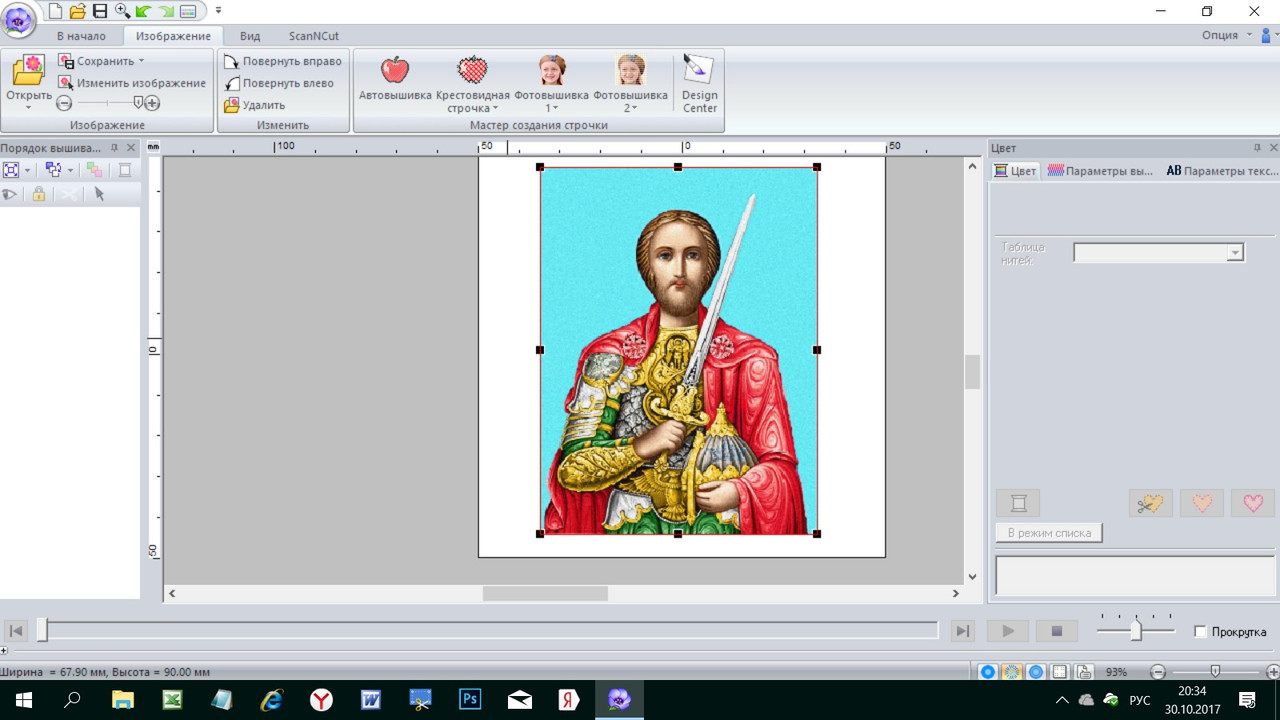The height and width of the screenshot is (720, 1280).
Task: Enable the Прокрутка checkbox
Action: point(1200,631)
